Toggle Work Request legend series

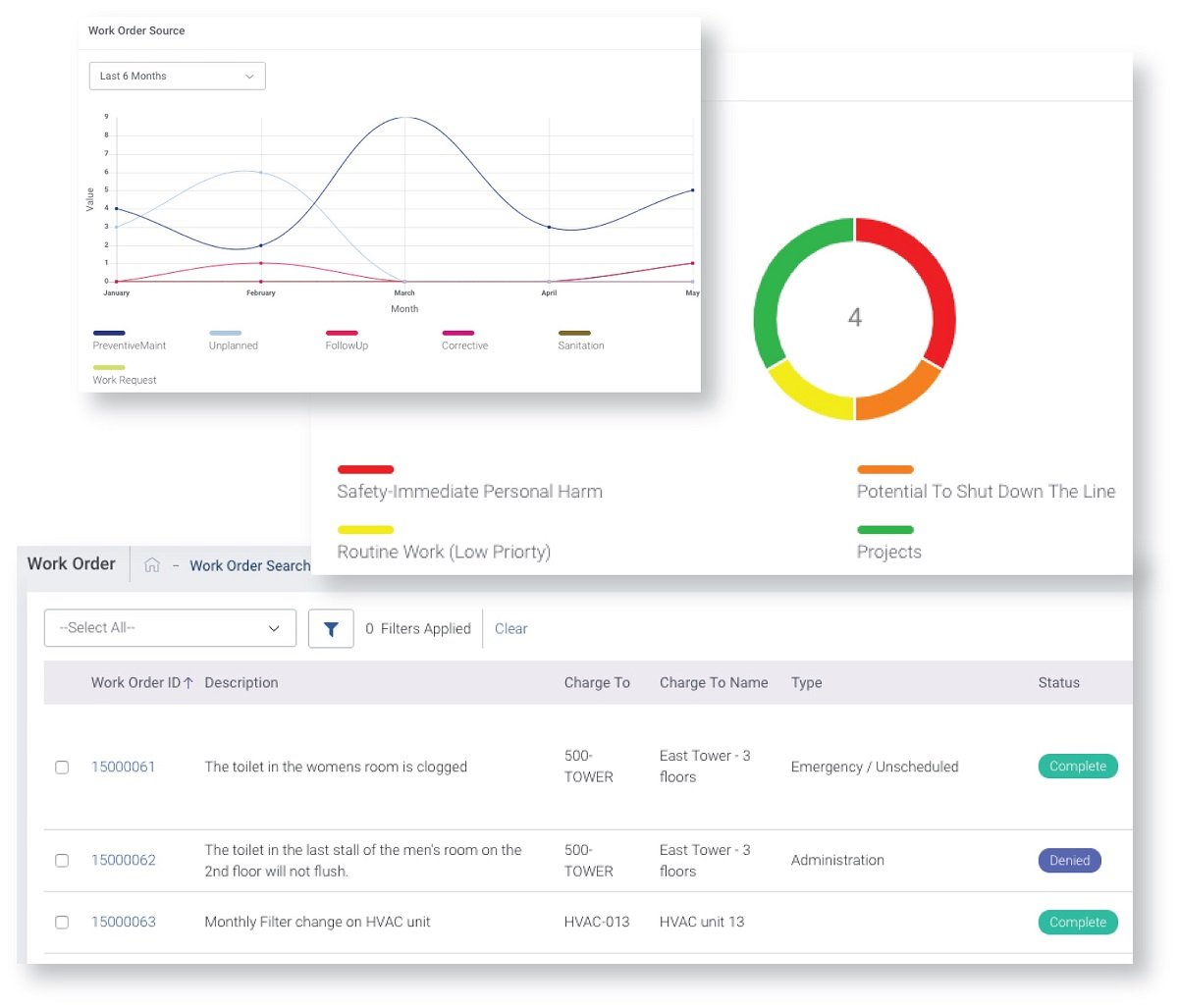(x=125, y=374)
